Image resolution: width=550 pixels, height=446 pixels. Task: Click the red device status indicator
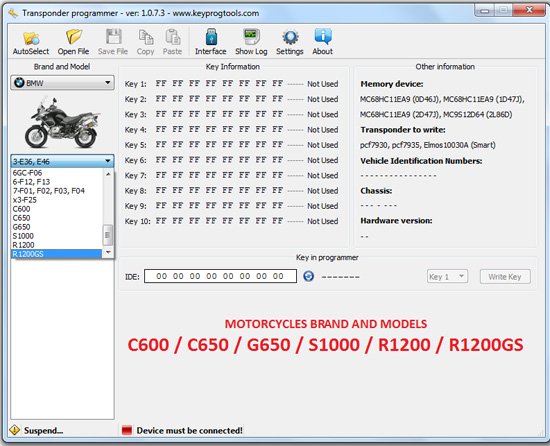tap(127, 430)
